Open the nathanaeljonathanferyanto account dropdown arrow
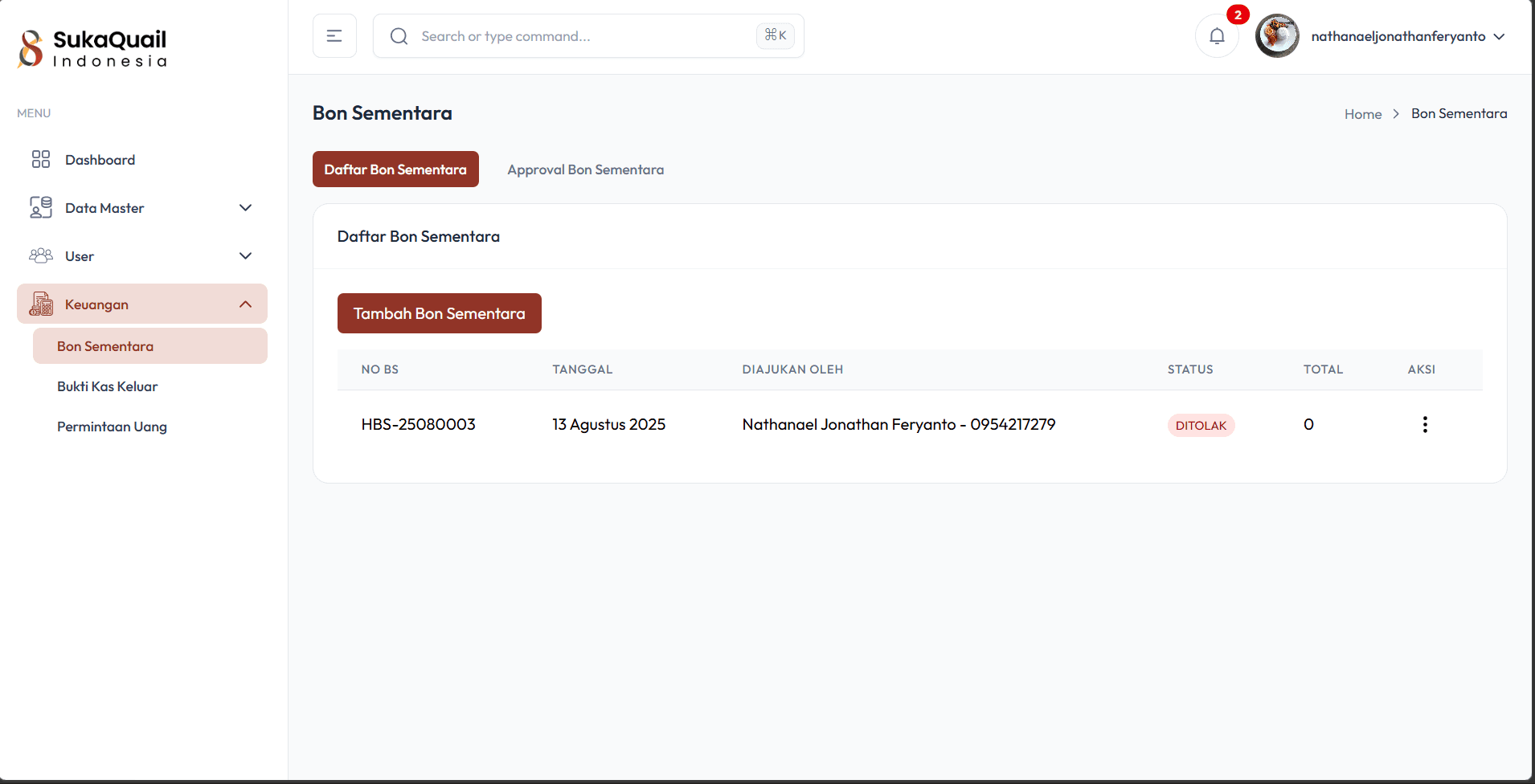 [1499, 36]
